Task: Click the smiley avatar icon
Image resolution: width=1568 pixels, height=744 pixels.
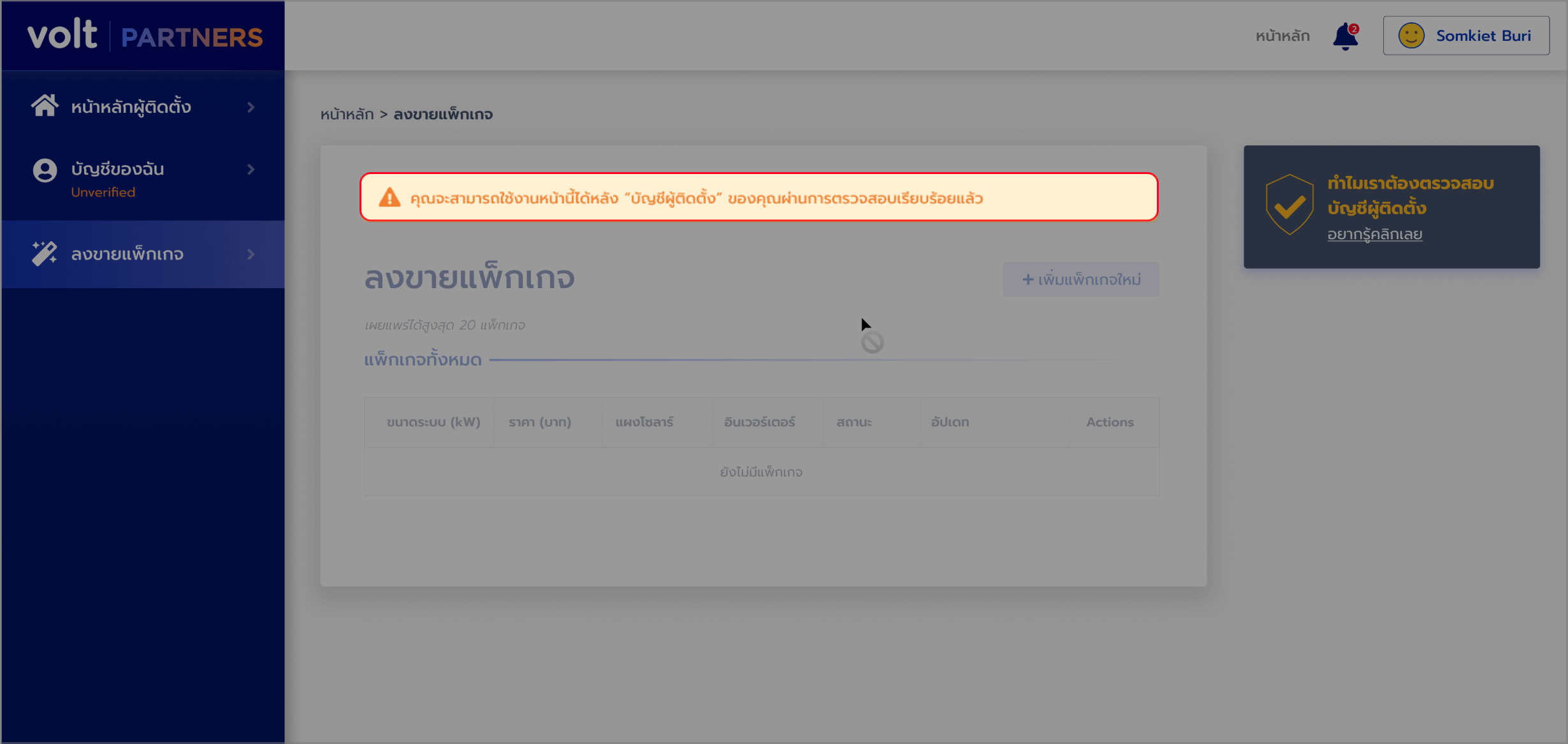Action: point(1411,36)
